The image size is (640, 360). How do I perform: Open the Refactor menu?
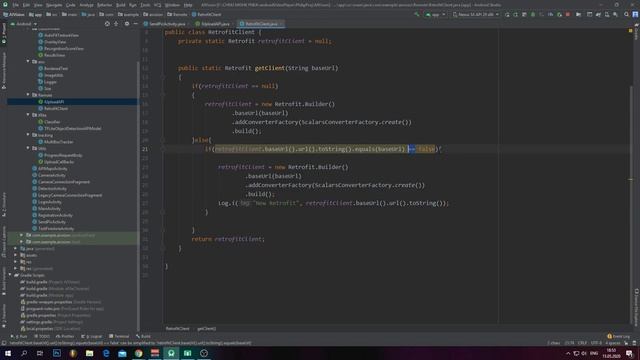104,5
